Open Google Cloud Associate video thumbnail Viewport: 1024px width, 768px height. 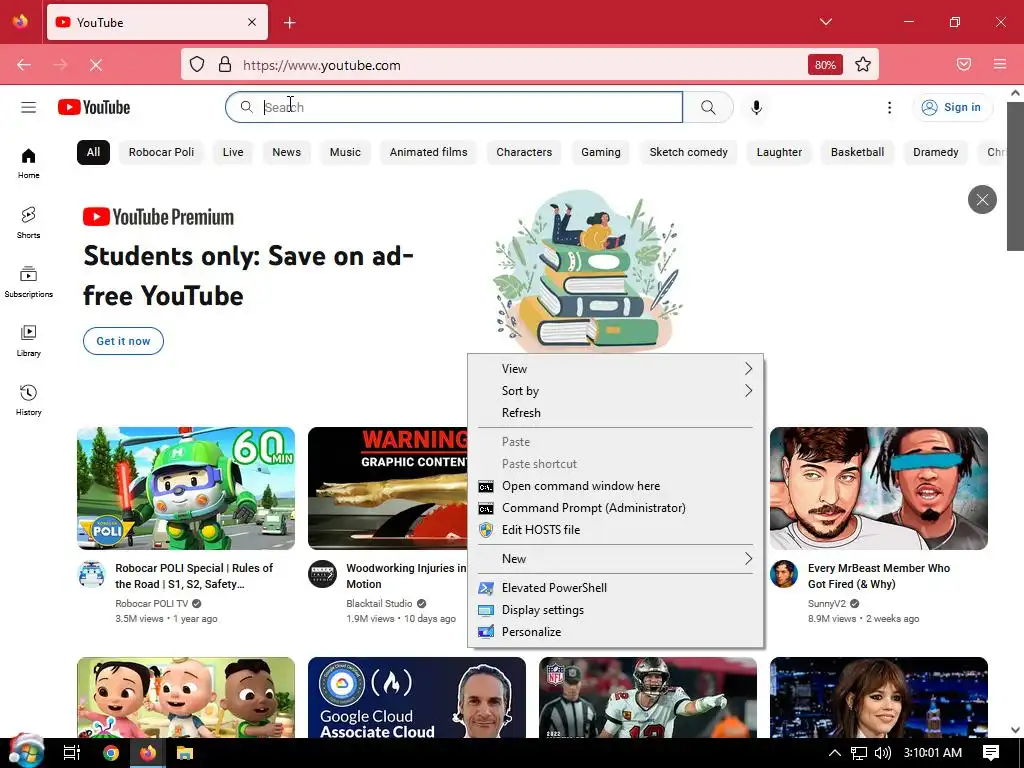[417, 697]
